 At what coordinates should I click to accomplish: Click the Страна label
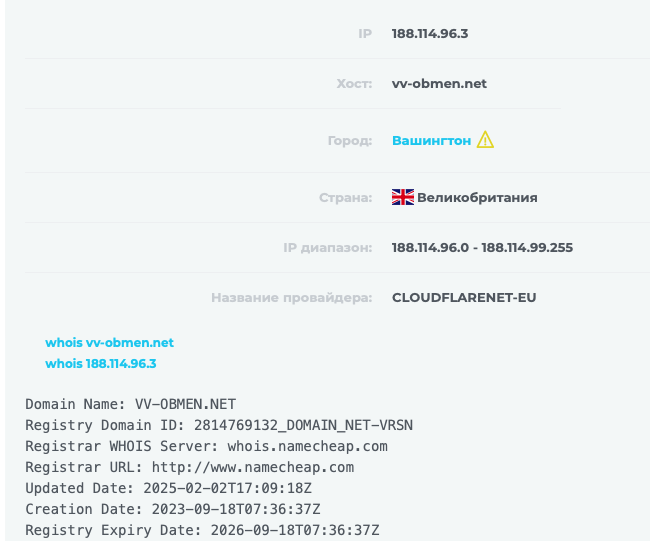[x=345, y=197]
